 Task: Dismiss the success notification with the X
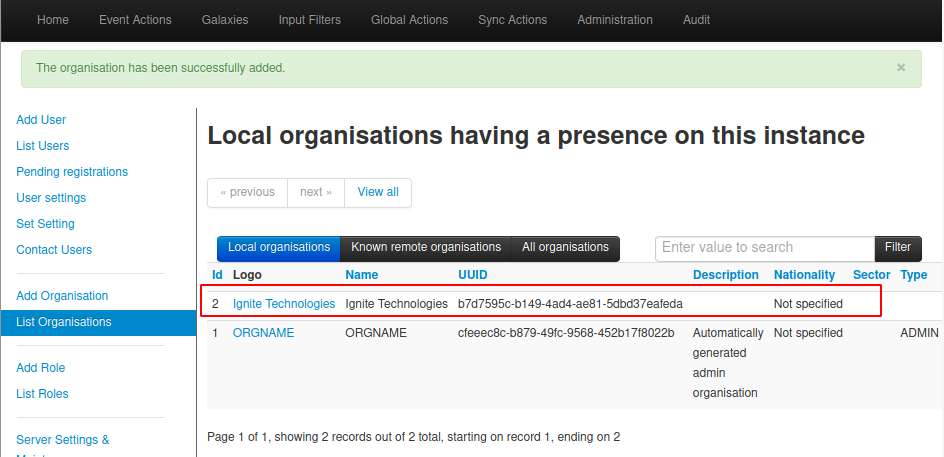click(901, 67)
